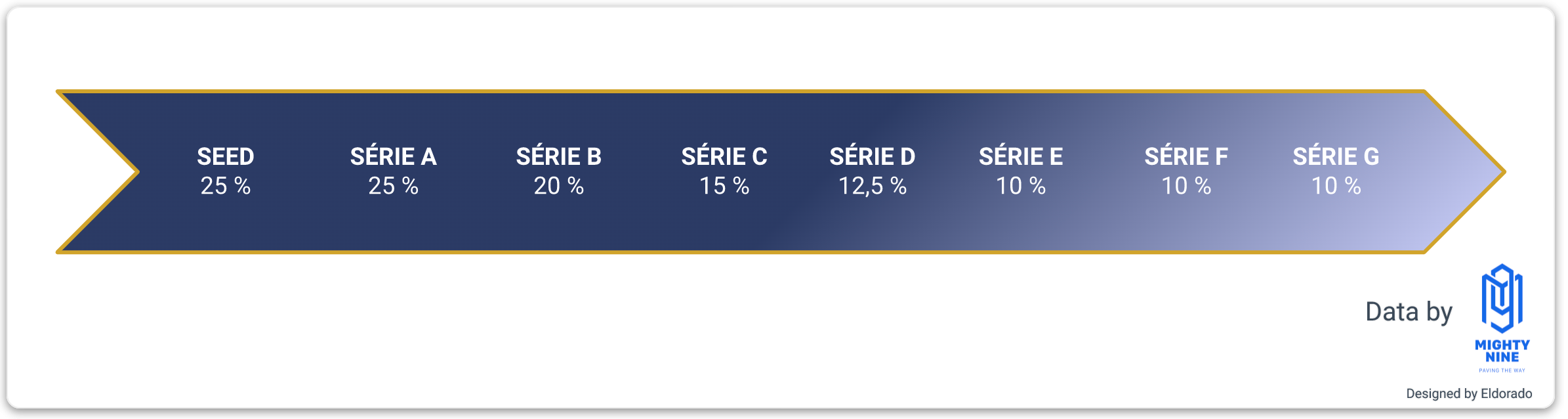
Task: Click the SÉRIE A heading
Action: (394, 157)
